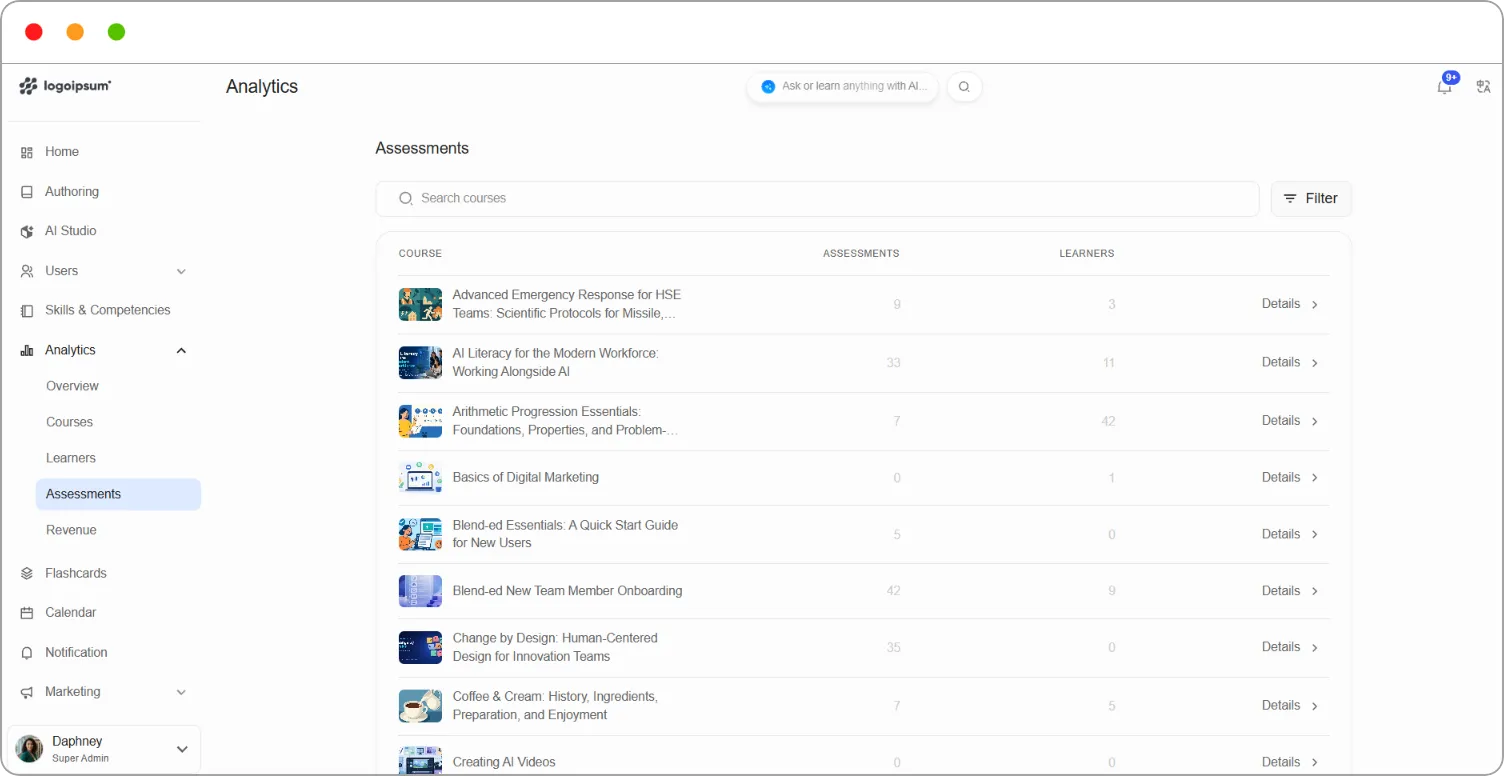1504x776 pixels.
Task: Select the Assessments submenu item
Action: click(118, 494)
